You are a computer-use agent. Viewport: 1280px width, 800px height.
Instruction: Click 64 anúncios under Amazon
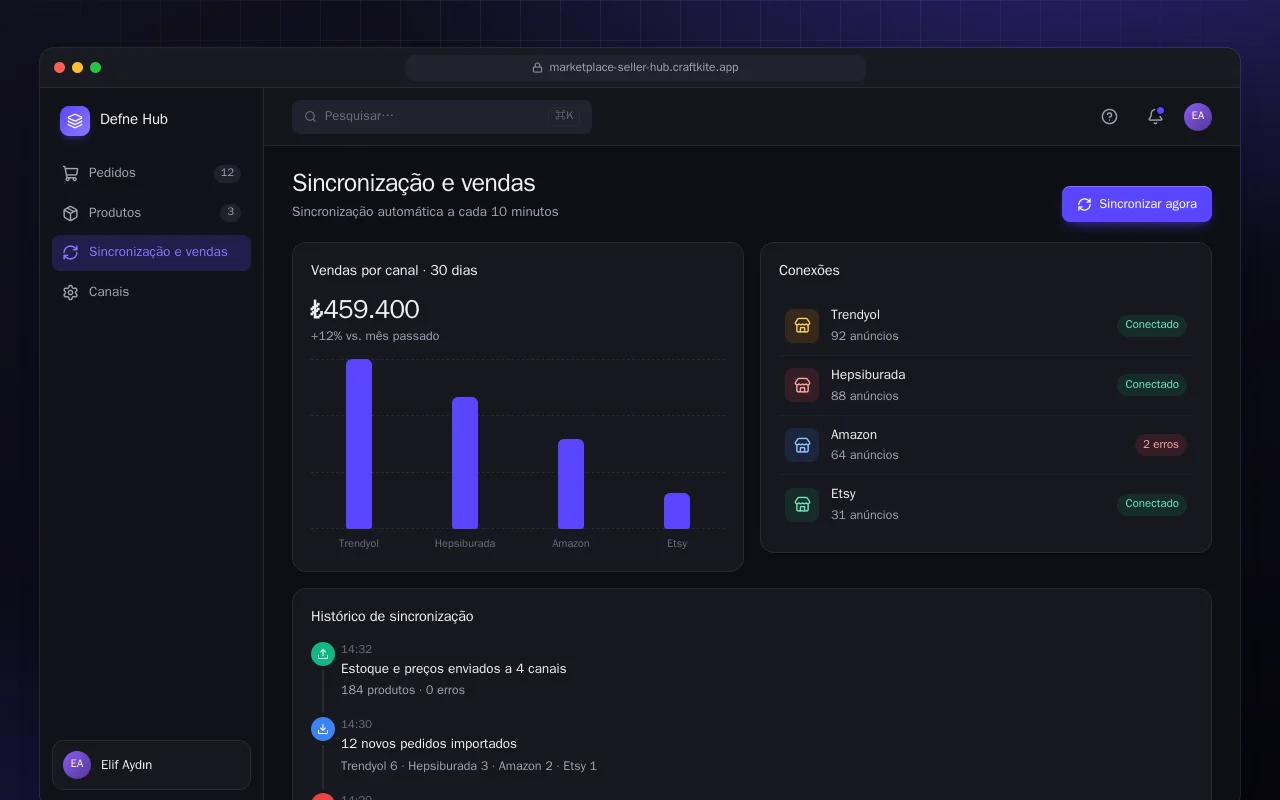point(865,455)
